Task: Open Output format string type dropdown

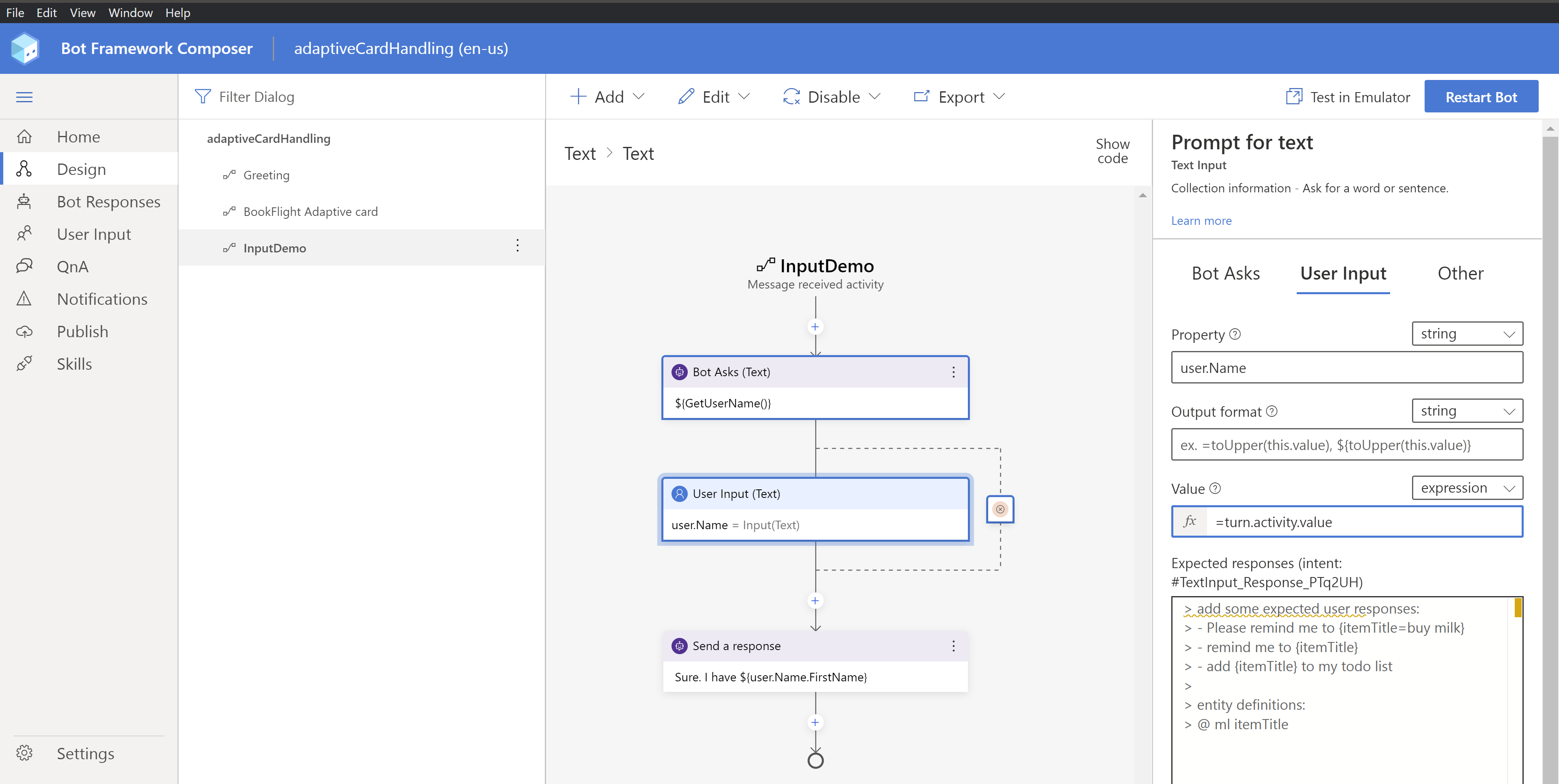Action: click(1467, 411)
